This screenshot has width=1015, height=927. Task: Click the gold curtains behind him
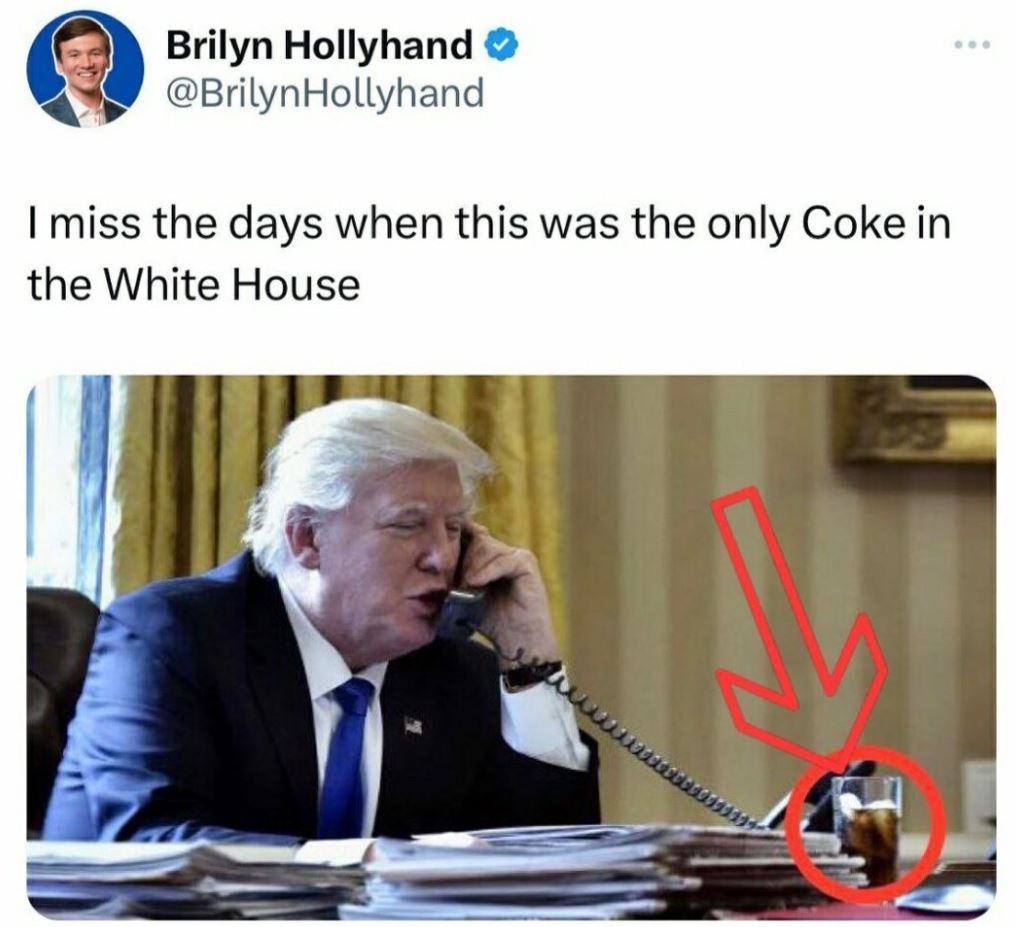[x=337, y=466]
